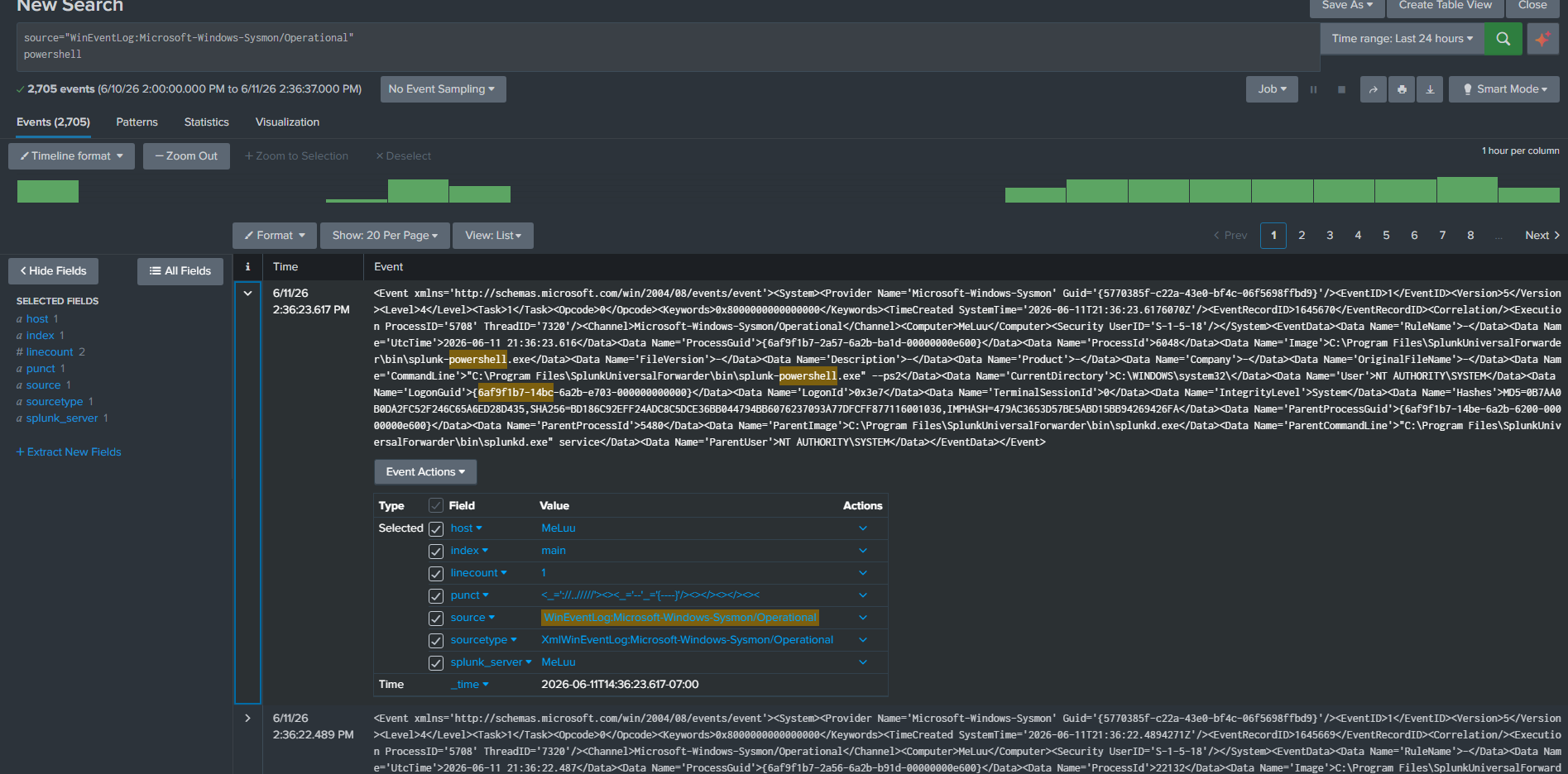The image size is (1568, 774).
Task: Open Show: 20 Per Page dropdown
Action: click(385, 236)
